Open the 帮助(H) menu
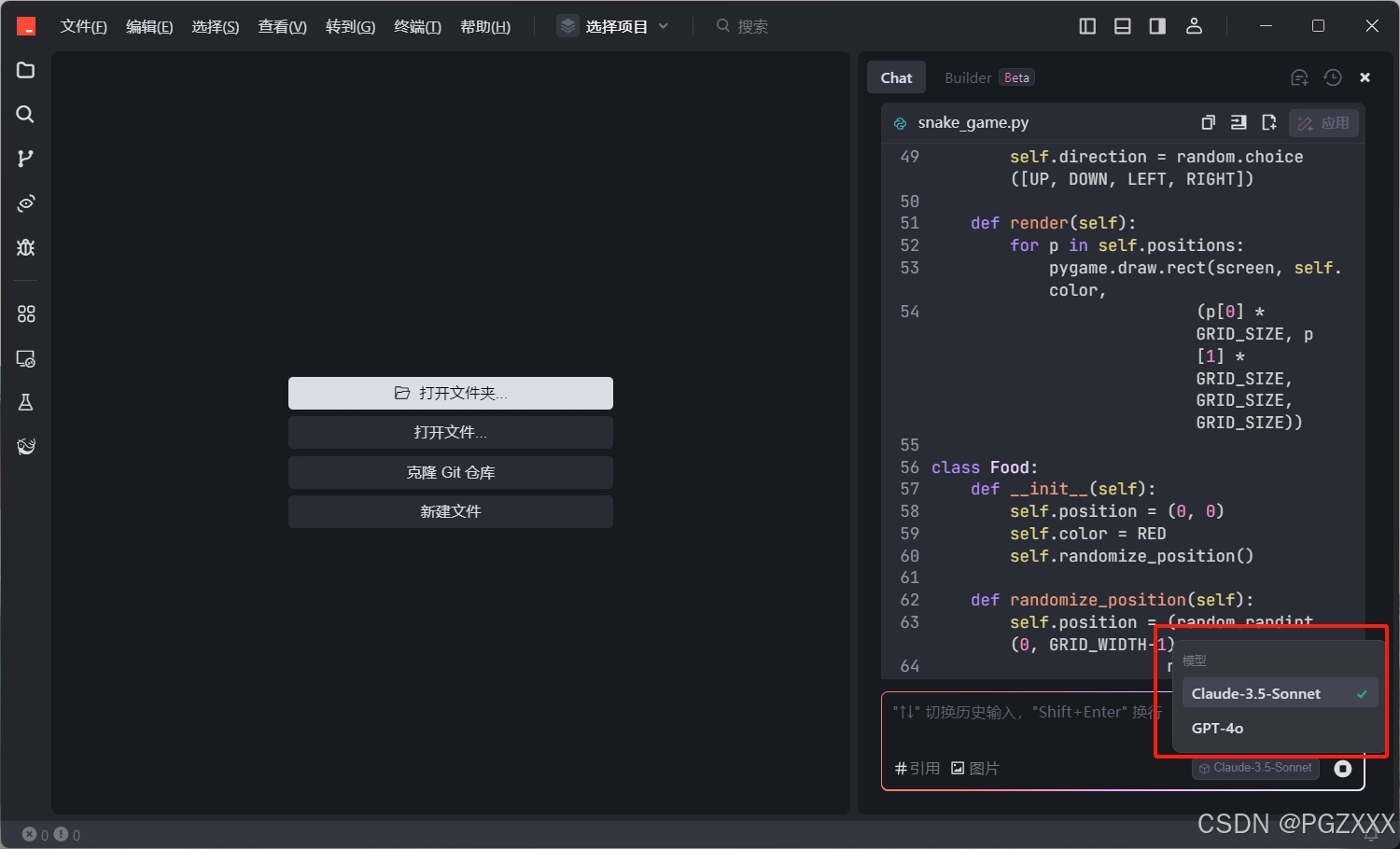The width and height of the screenshot is (1400, 849). (485, 26)
